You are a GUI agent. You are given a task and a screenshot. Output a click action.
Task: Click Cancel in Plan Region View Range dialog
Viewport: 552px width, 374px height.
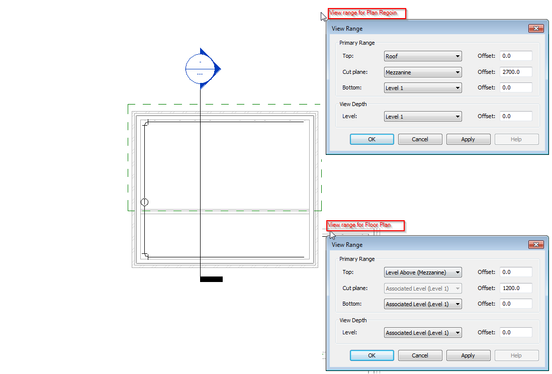tap(420, 139)
